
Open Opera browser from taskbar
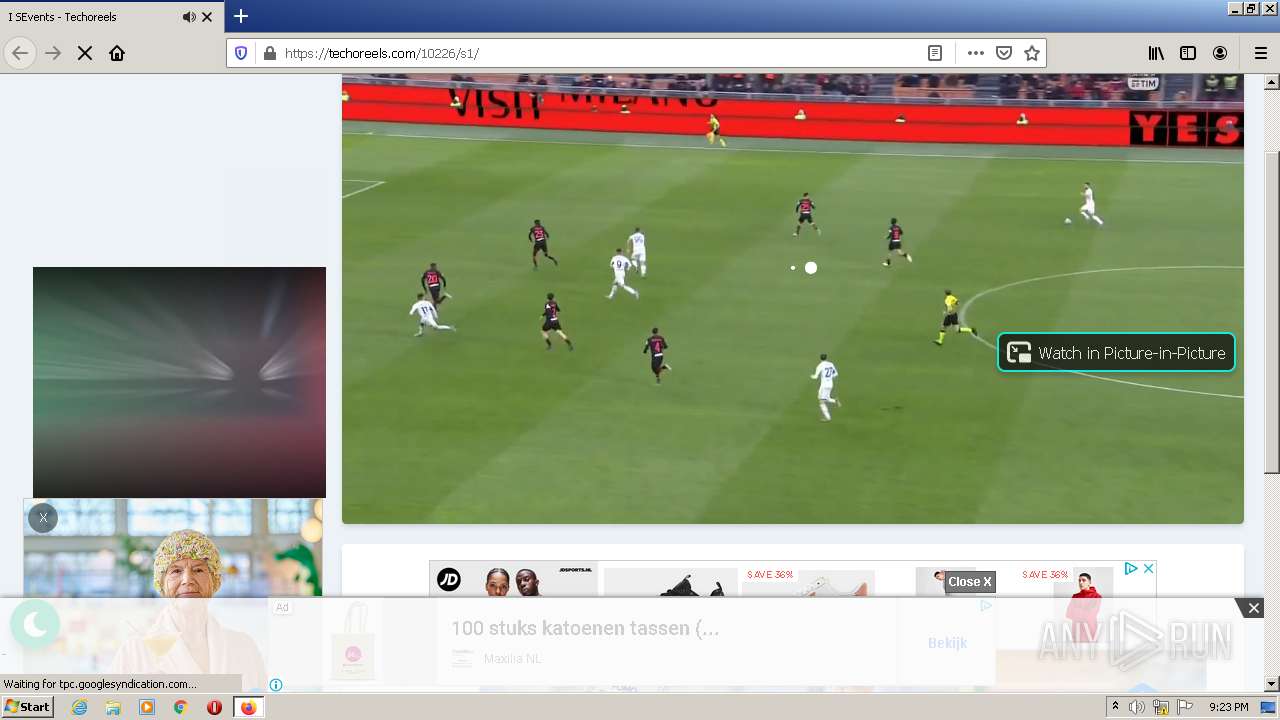tap(214, 707)
